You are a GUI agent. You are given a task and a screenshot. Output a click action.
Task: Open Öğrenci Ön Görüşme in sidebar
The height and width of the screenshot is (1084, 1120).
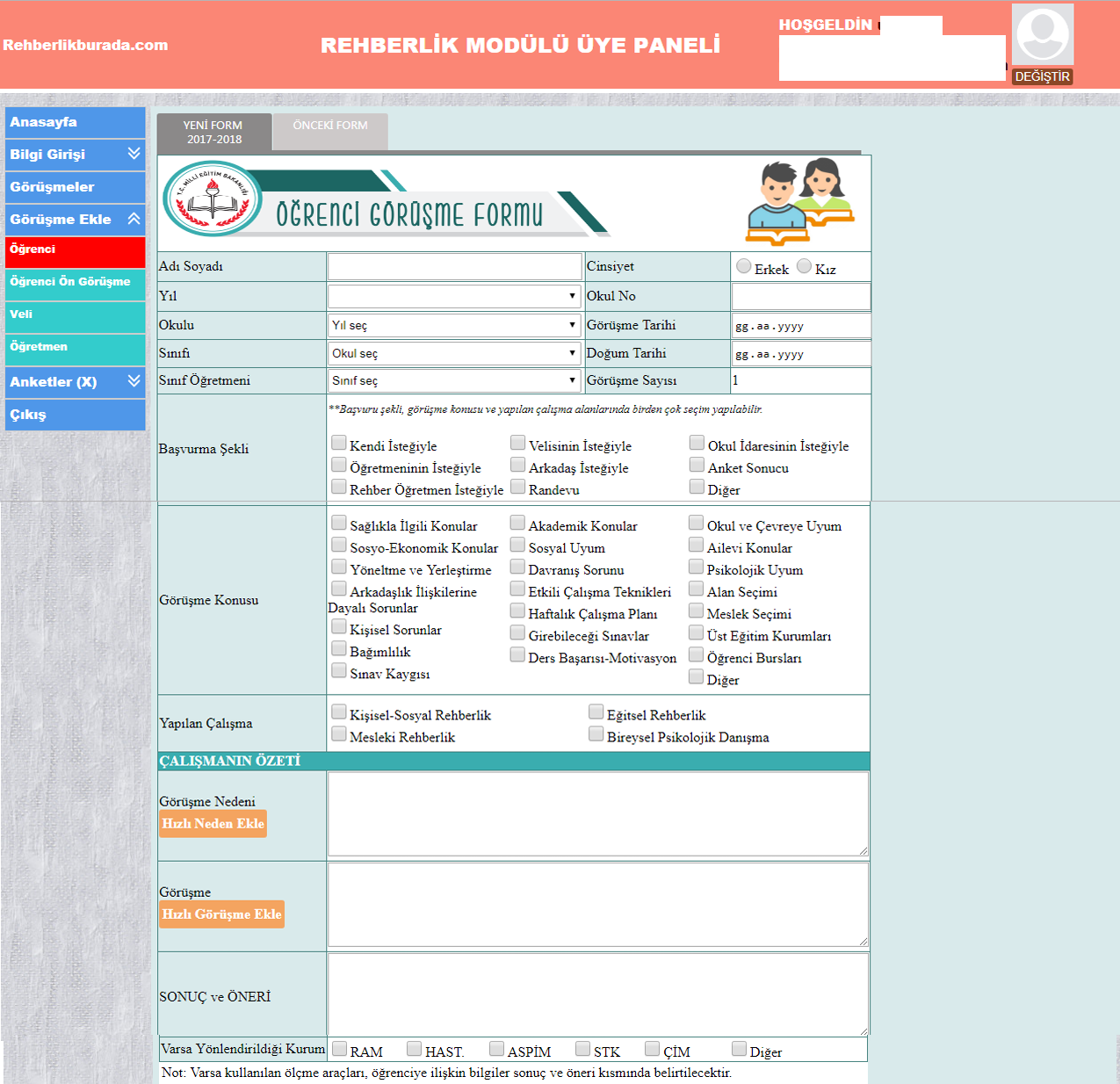coord(75,282)
